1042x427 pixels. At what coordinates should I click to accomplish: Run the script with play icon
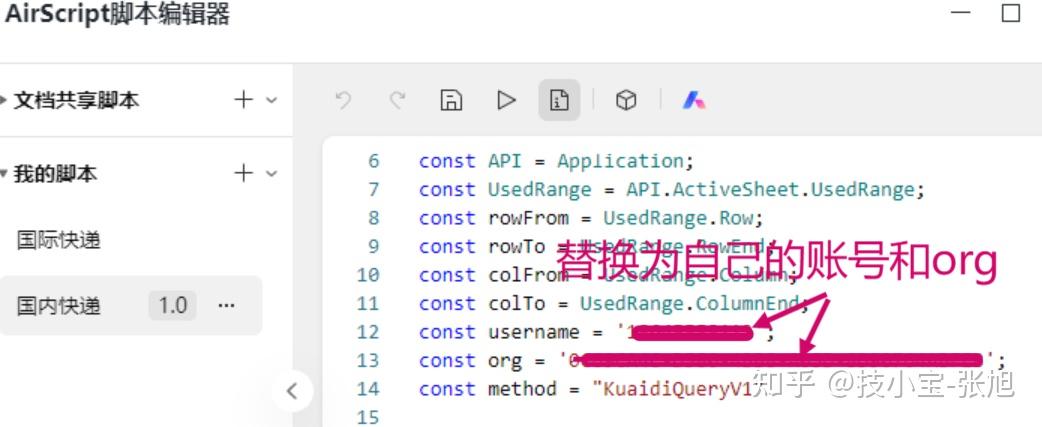[x=506, y=100]
